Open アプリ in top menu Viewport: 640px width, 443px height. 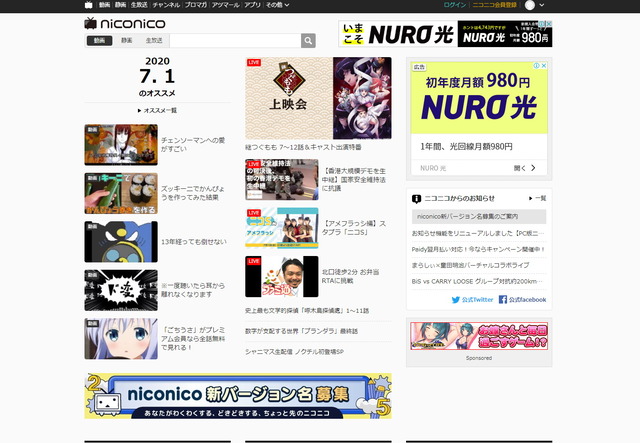pos(252,5)
